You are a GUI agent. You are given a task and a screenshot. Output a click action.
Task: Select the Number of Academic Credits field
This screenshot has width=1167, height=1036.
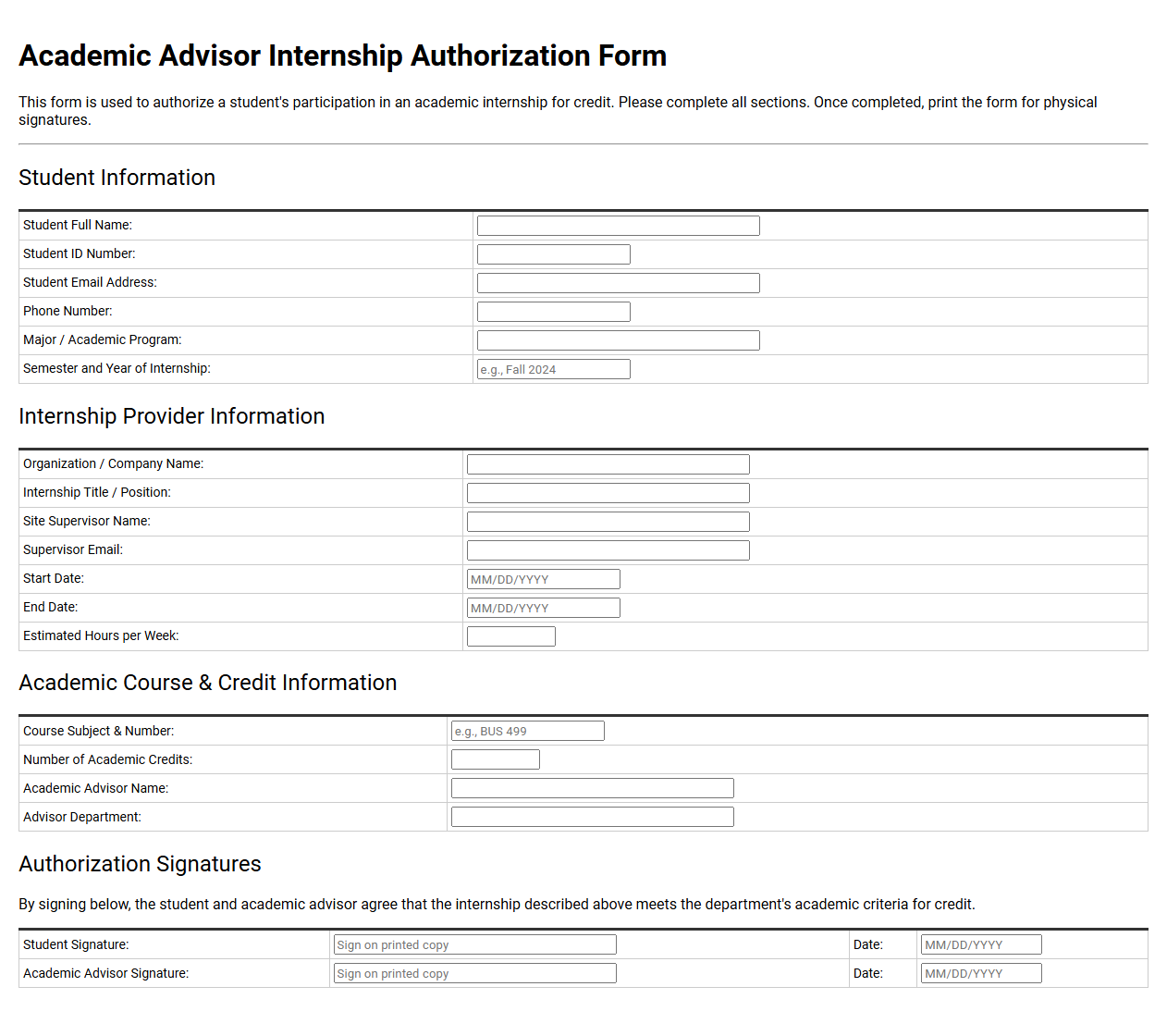[x=496, y=759]
